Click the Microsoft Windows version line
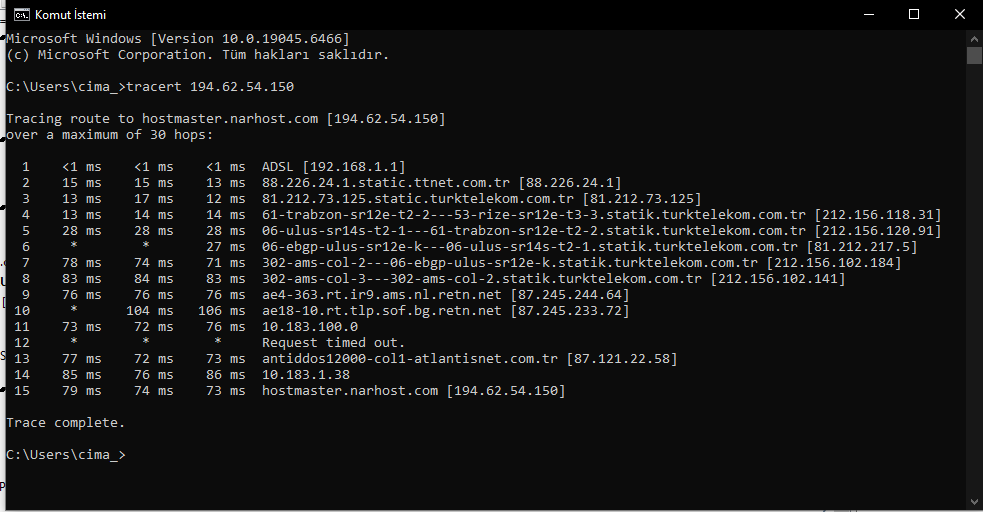The image size is (983, 512). (x=178, y=39)
